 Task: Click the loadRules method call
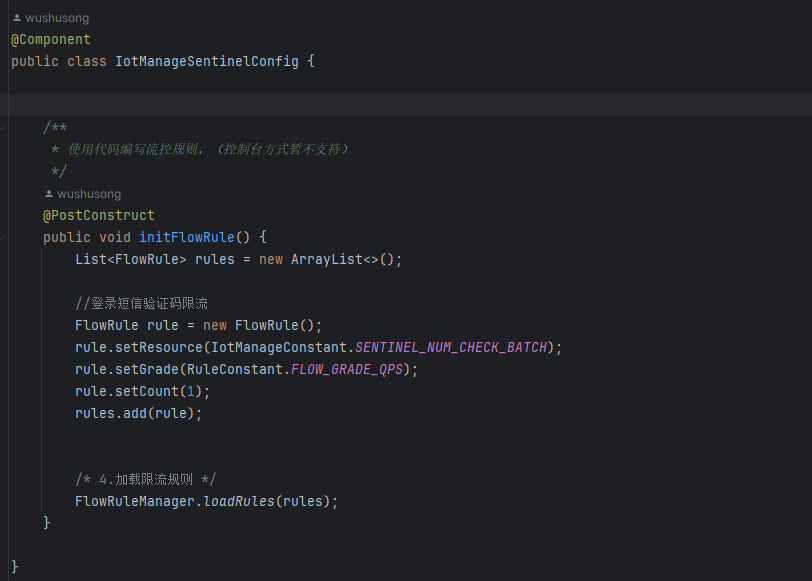[238, 502]
